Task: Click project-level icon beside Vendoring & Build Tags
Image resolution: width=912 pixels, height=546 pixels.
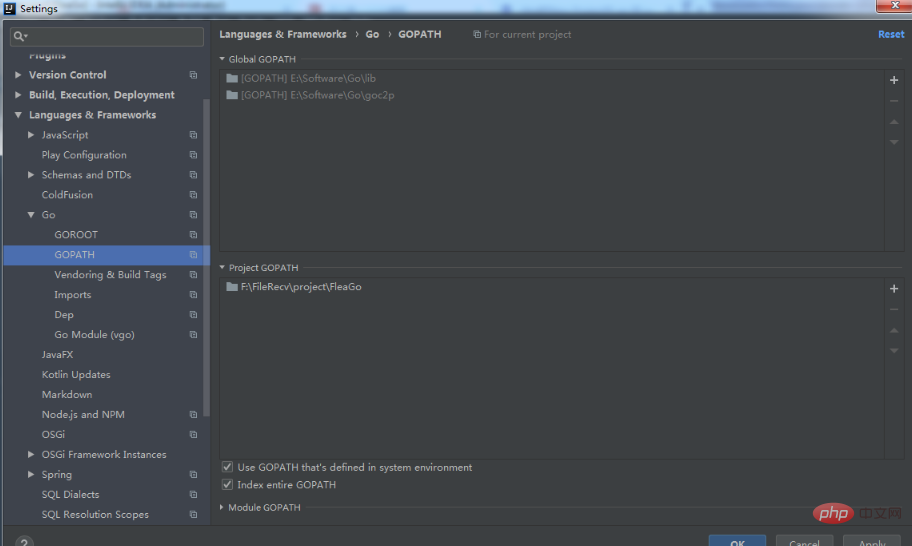Action: 193,274
